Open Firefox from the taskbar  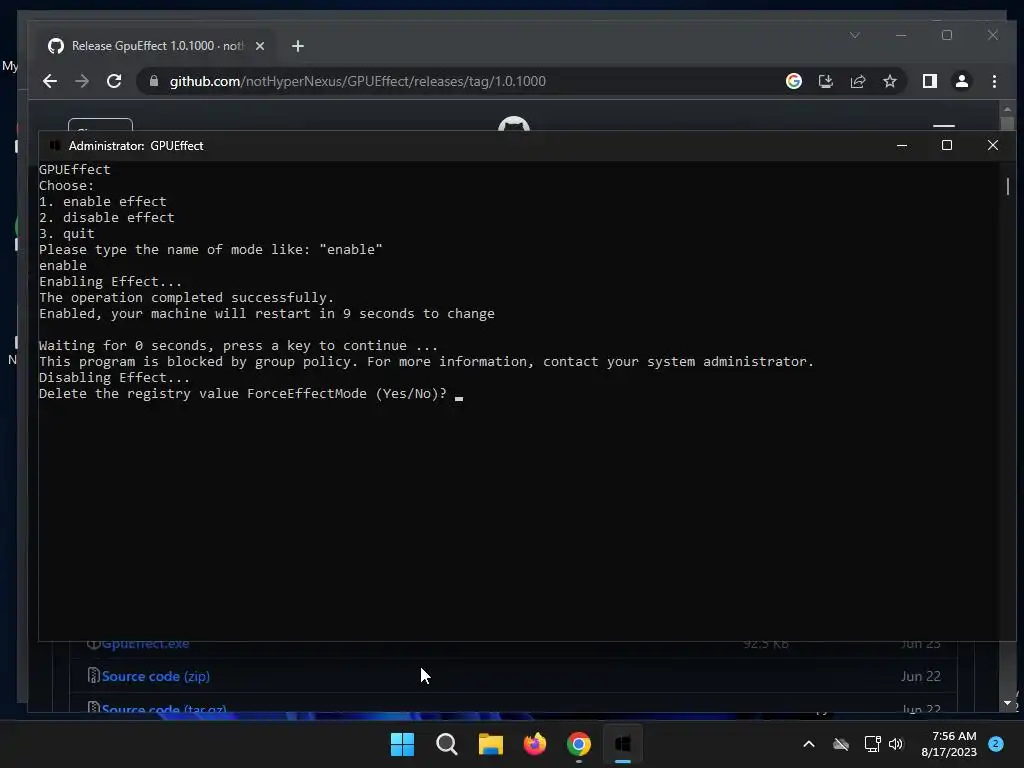(x=535, y=744)
